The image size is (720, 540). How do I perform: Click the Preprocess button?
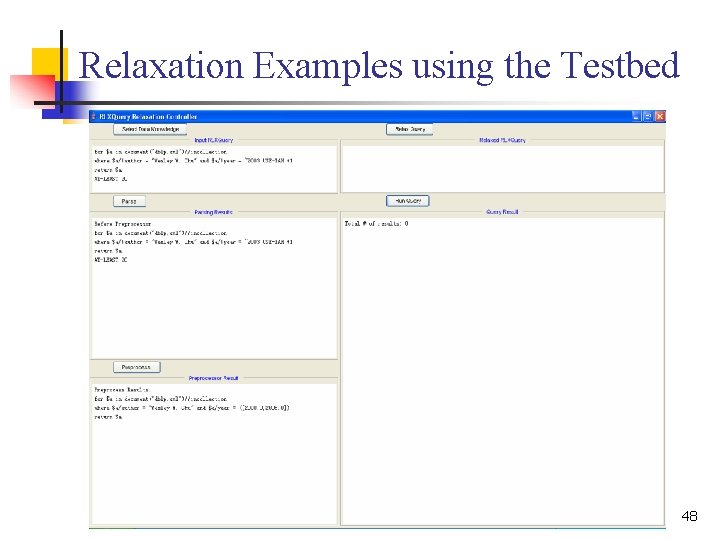tap(136, 367)
